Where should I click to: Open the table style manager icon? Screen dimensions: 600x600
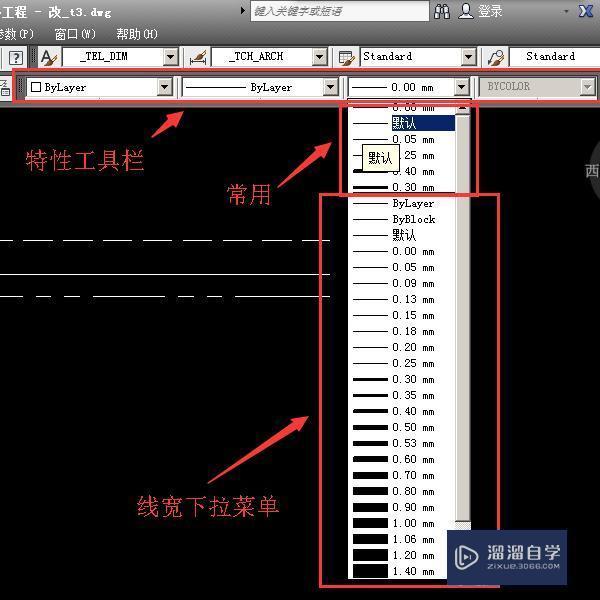pos(346,58)
